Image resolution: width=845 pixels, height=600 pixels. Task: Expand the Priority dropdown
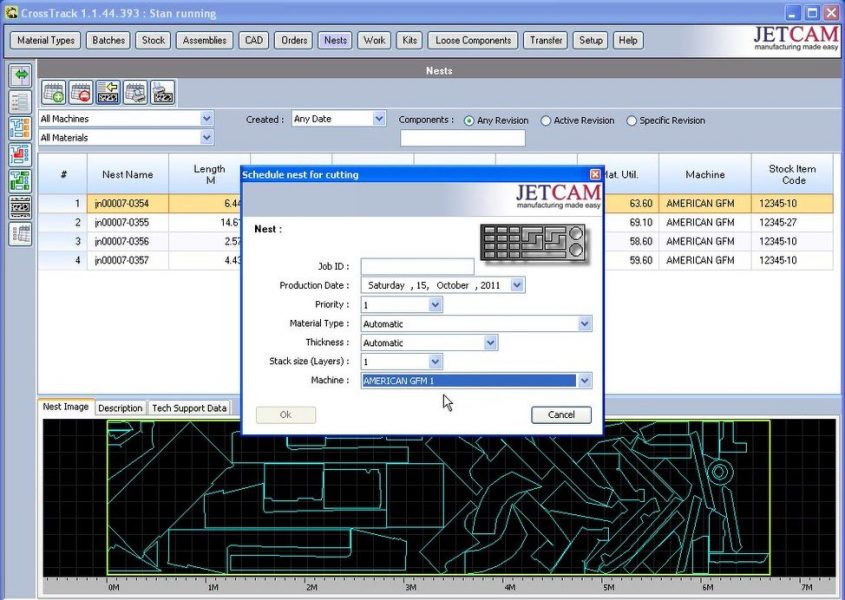point(435,305)
